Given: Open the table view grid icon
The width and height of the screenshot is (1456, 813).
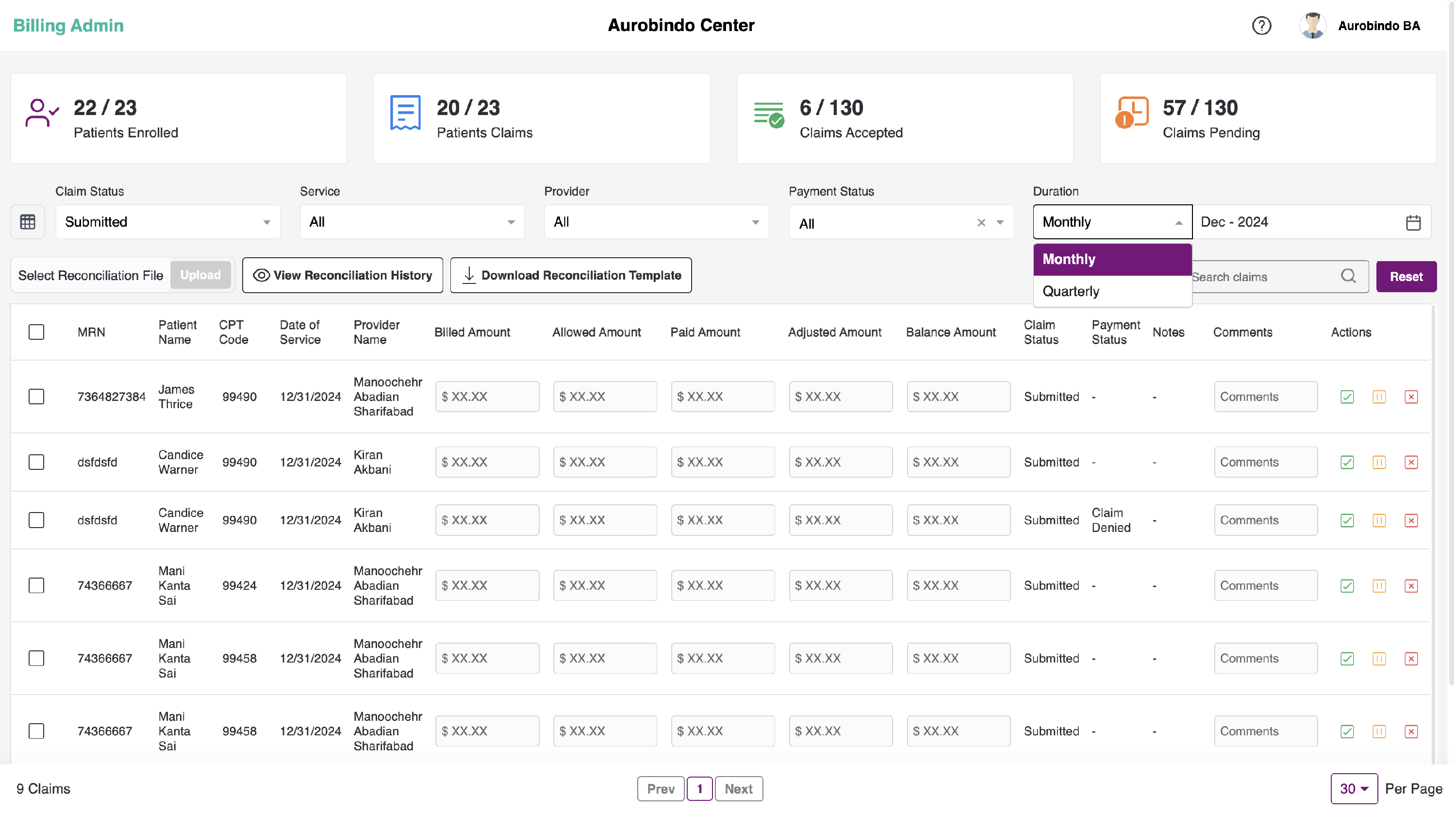Looking at the screenshot, I should click(x=28, y=222).
